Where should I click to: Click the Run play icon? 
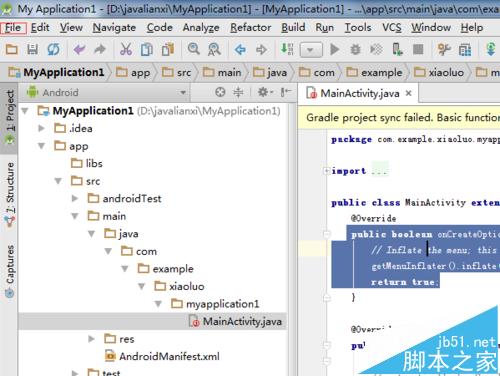(334, 50)
